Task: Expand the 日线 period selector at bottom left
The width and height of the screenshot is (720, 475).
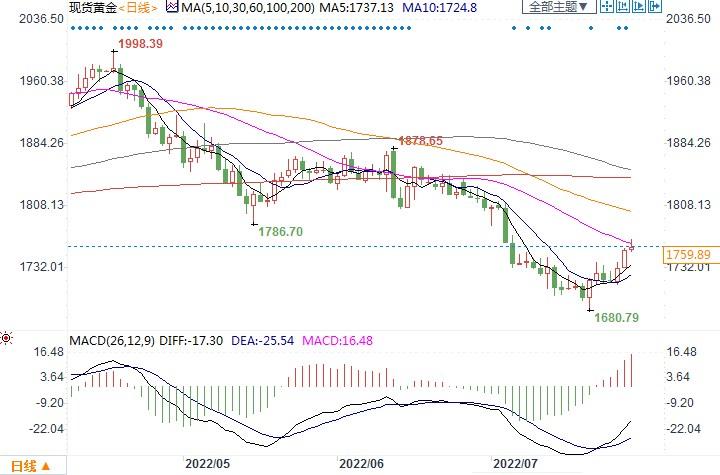Action: (x=30, y=466)
